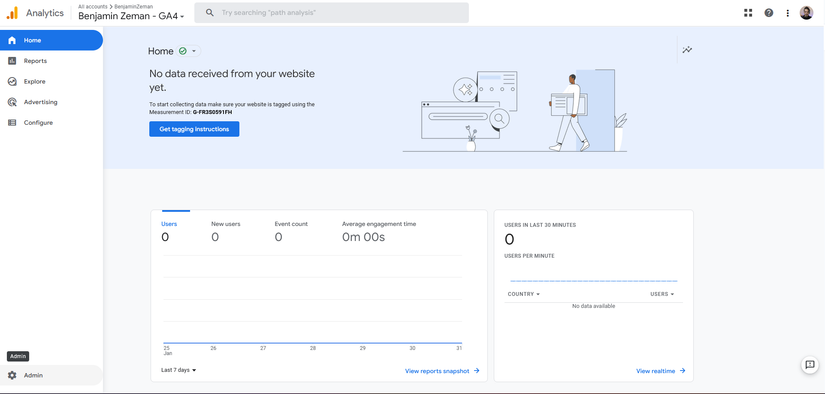This screenshot has height=394, width=825.
Task: Click arrow beside View reports snapshot
Action: [x=477, y=371]
